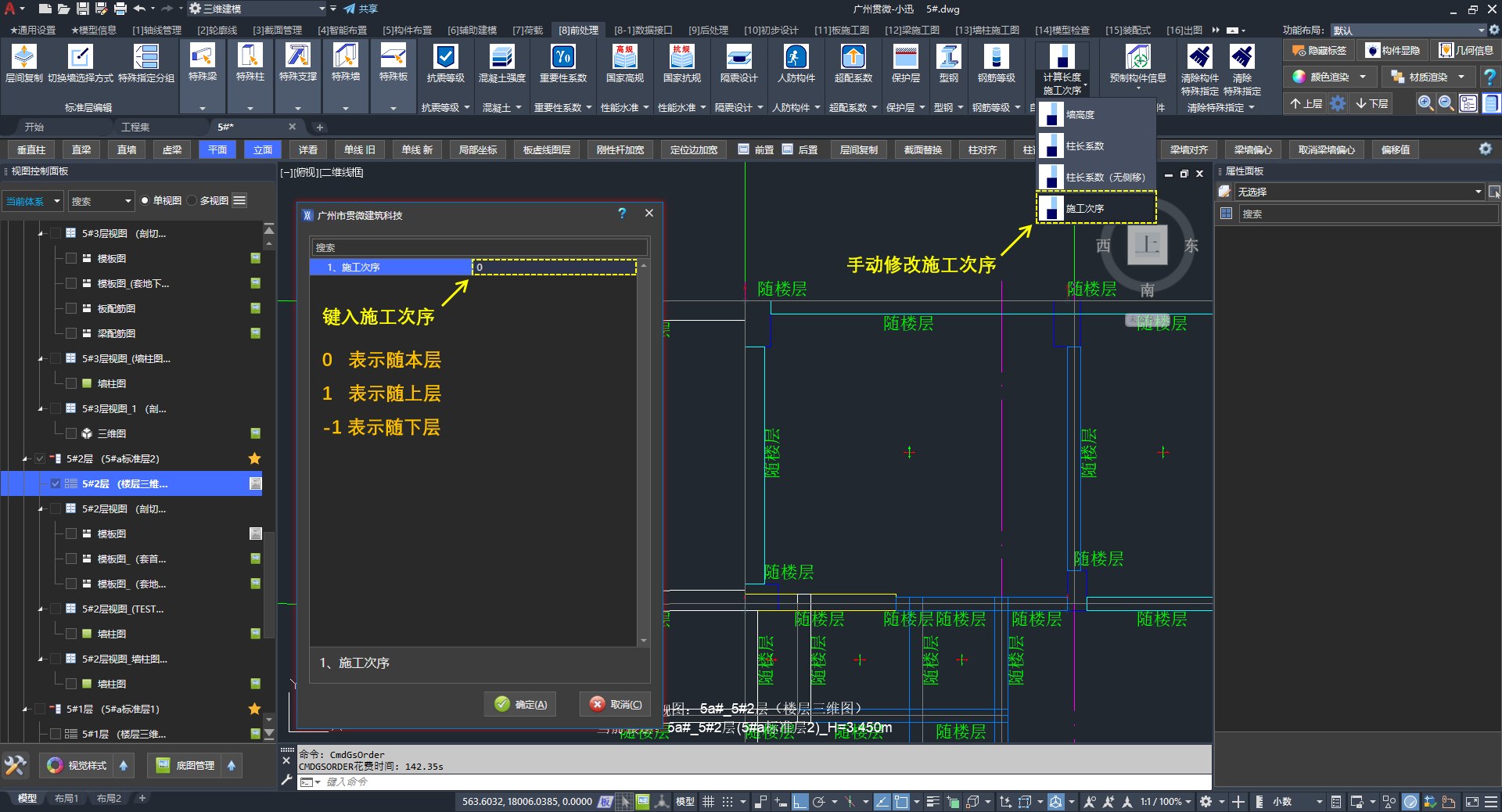Click the 截面替换 button
Viewport: 1502px width, 812px height.
(x=923, y=149)
